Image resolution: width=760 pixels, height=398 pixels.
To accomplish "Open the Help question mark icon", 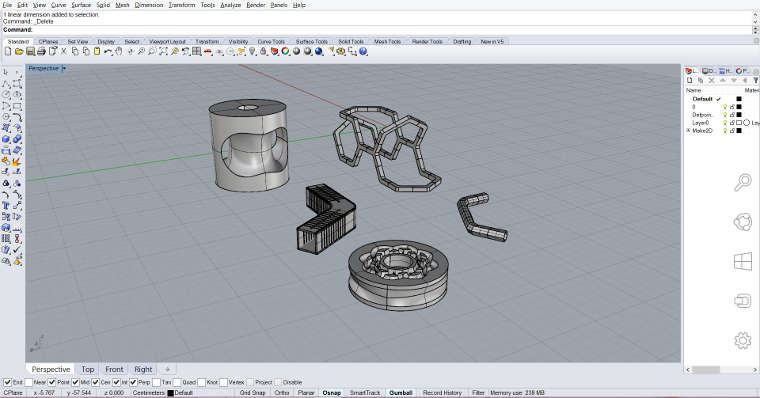I will (363, 51).
